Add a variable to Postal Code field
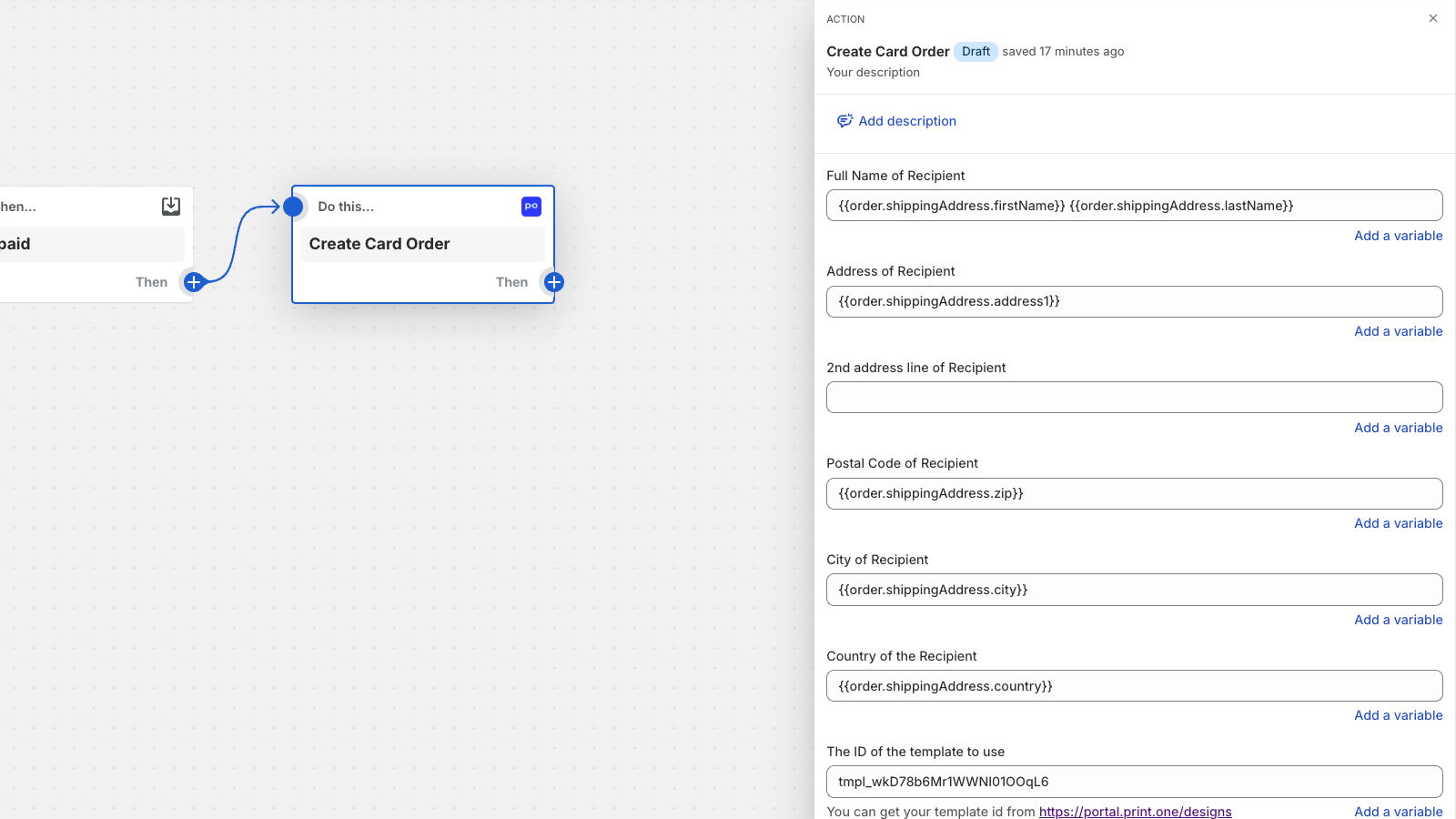Image resolution: width=1456 pixels, height=819 pixels. point(1398,523)
